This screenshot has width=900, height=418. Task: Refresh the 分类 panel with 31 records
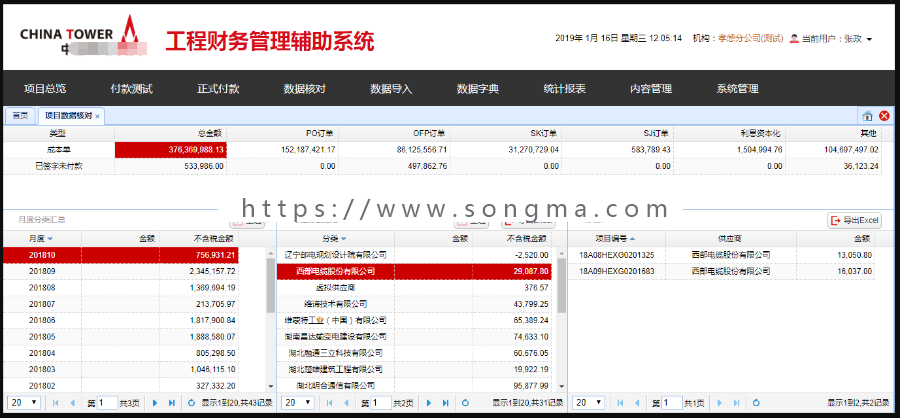click(465, 403)
